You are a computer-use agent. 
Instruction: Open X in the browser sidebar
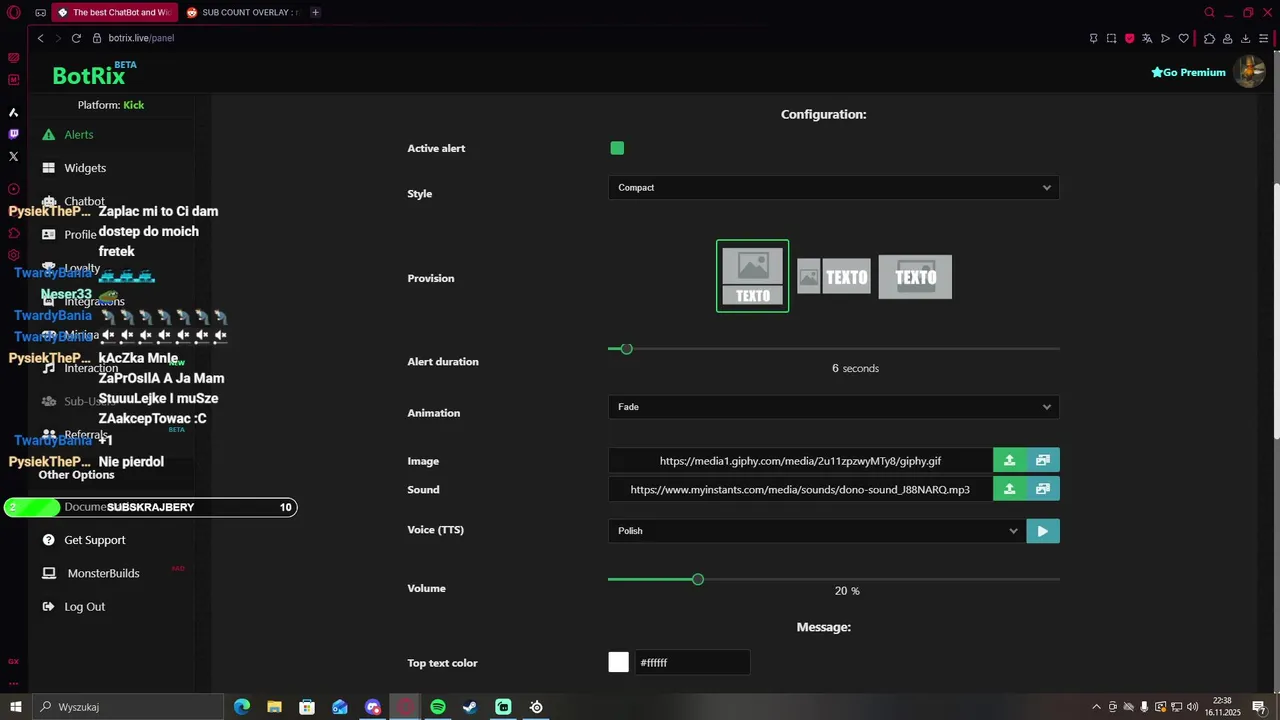click(x=13, y=156)
